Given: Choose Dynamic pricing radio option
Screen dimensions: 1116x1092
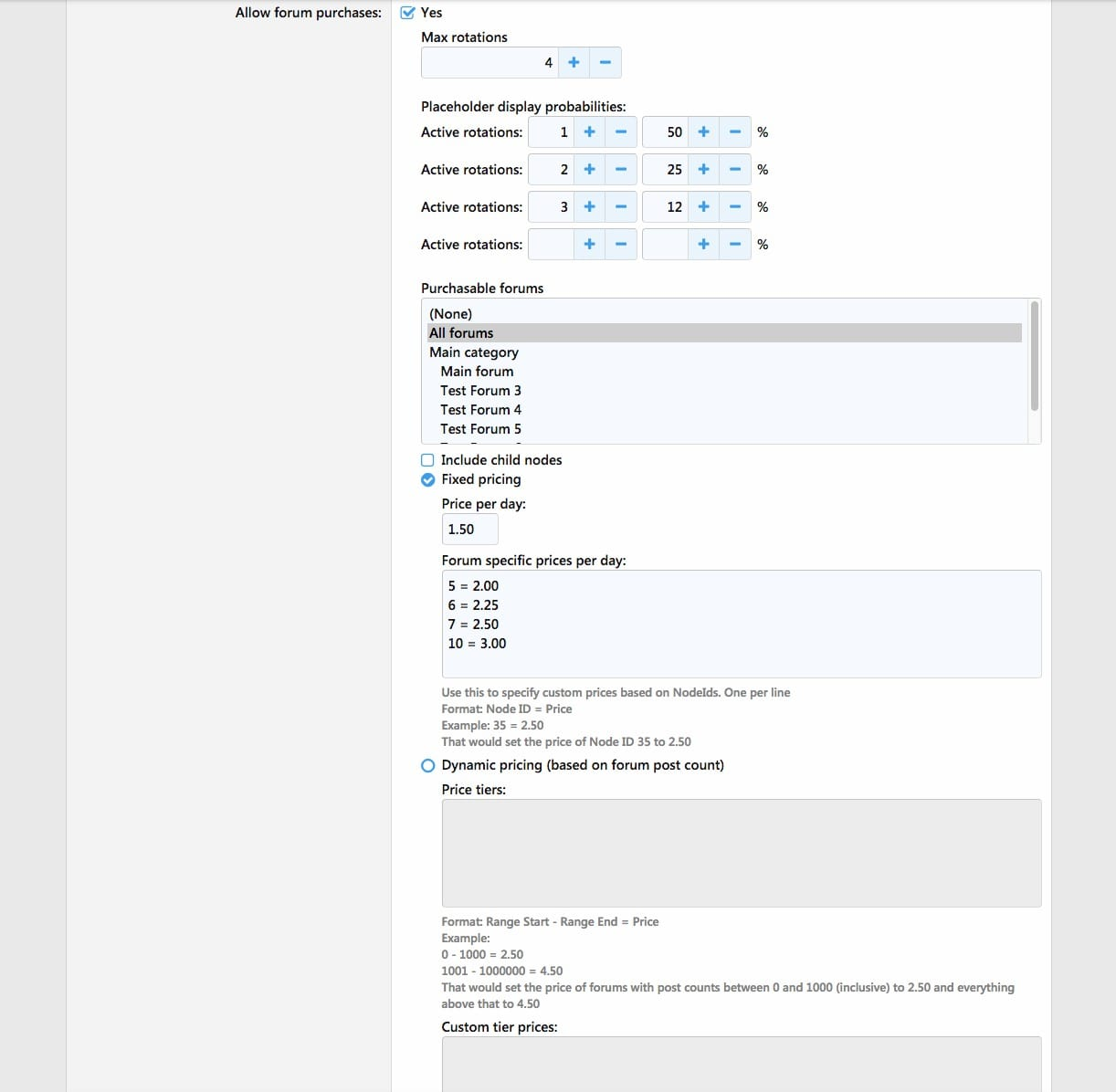Looking at the screenshot, I should coord(427,766).
